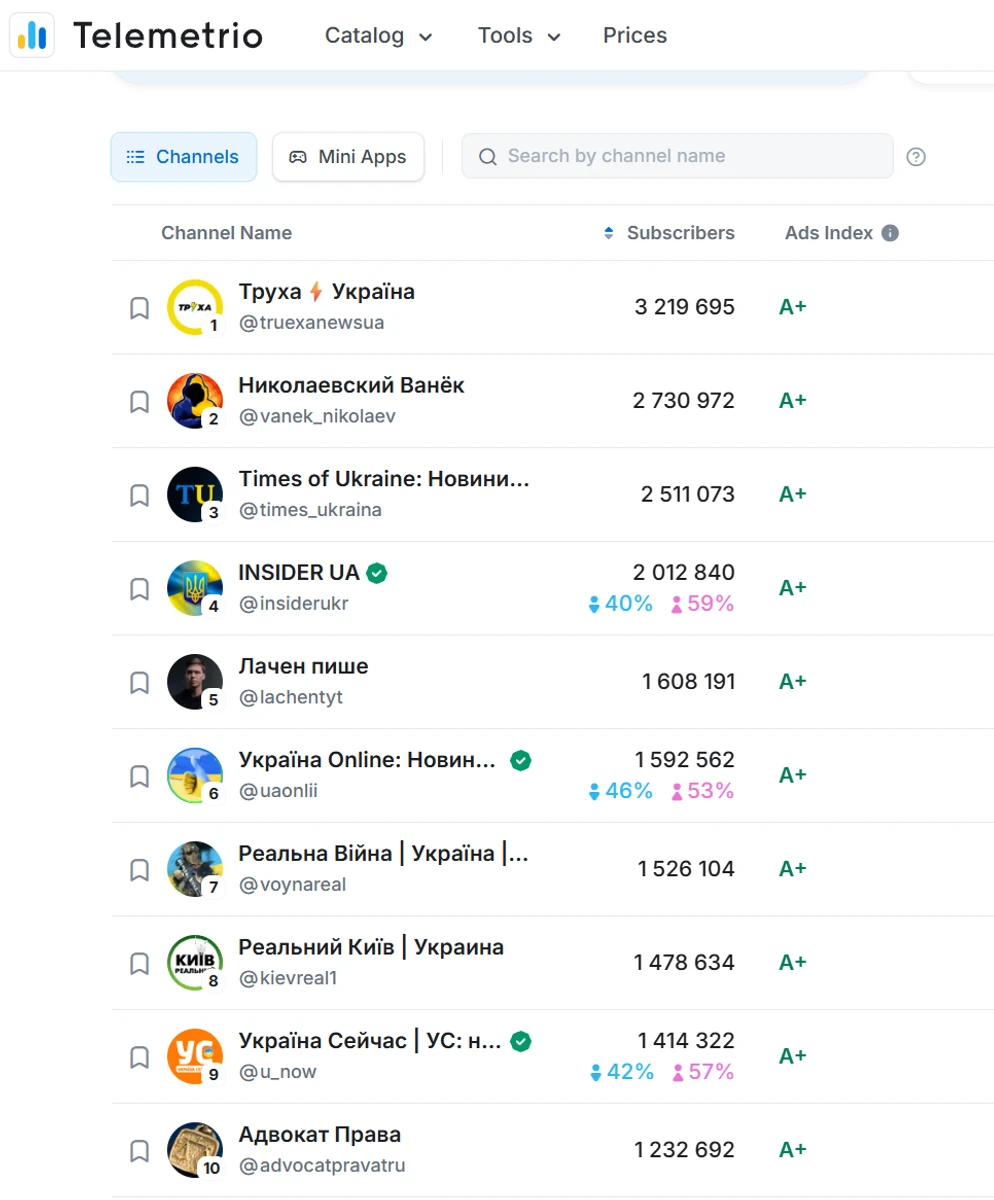This screenshot has width=994, height=1200.
Task: Switch to the Mini Apps tab
Action: point(348,157)
